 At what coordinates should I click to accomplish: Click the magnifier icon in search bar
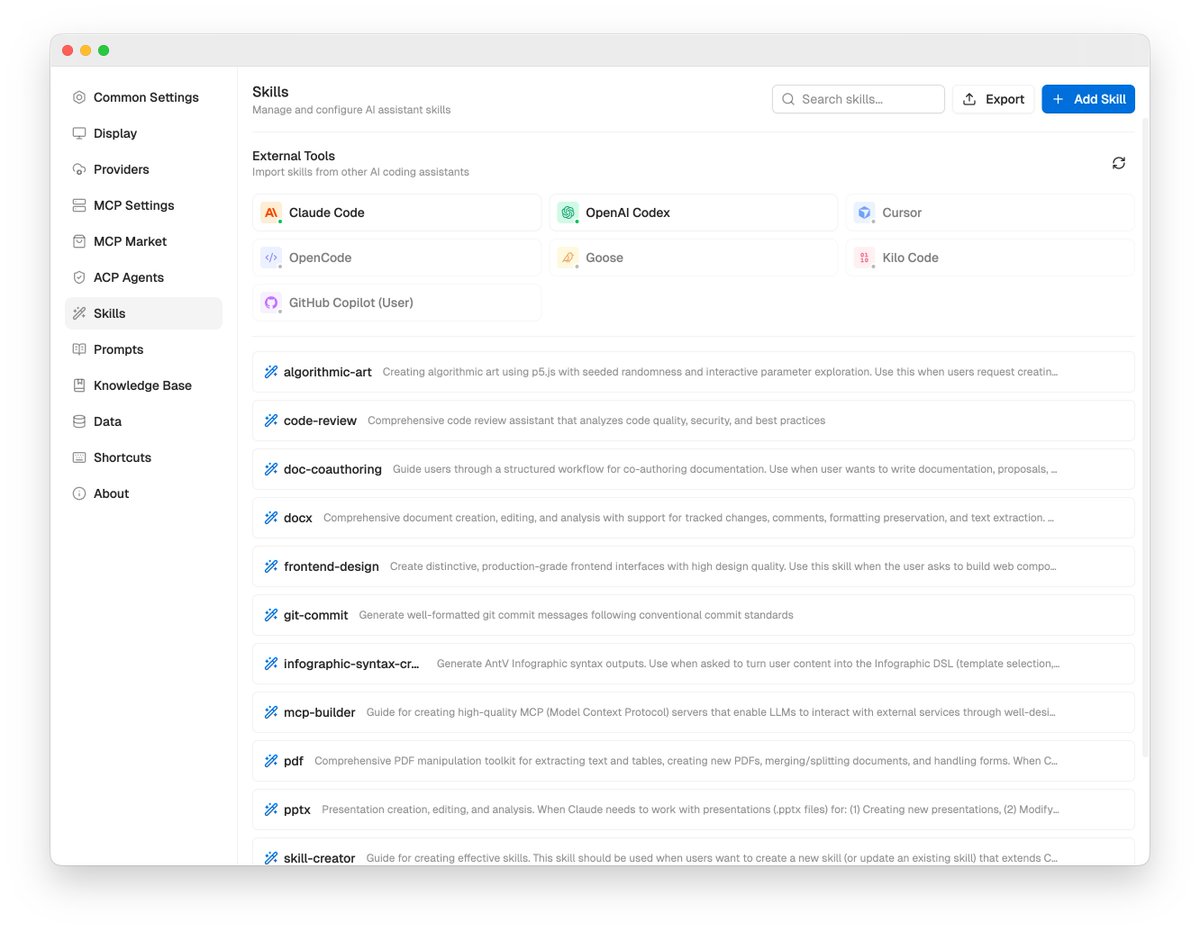[787, 99]
